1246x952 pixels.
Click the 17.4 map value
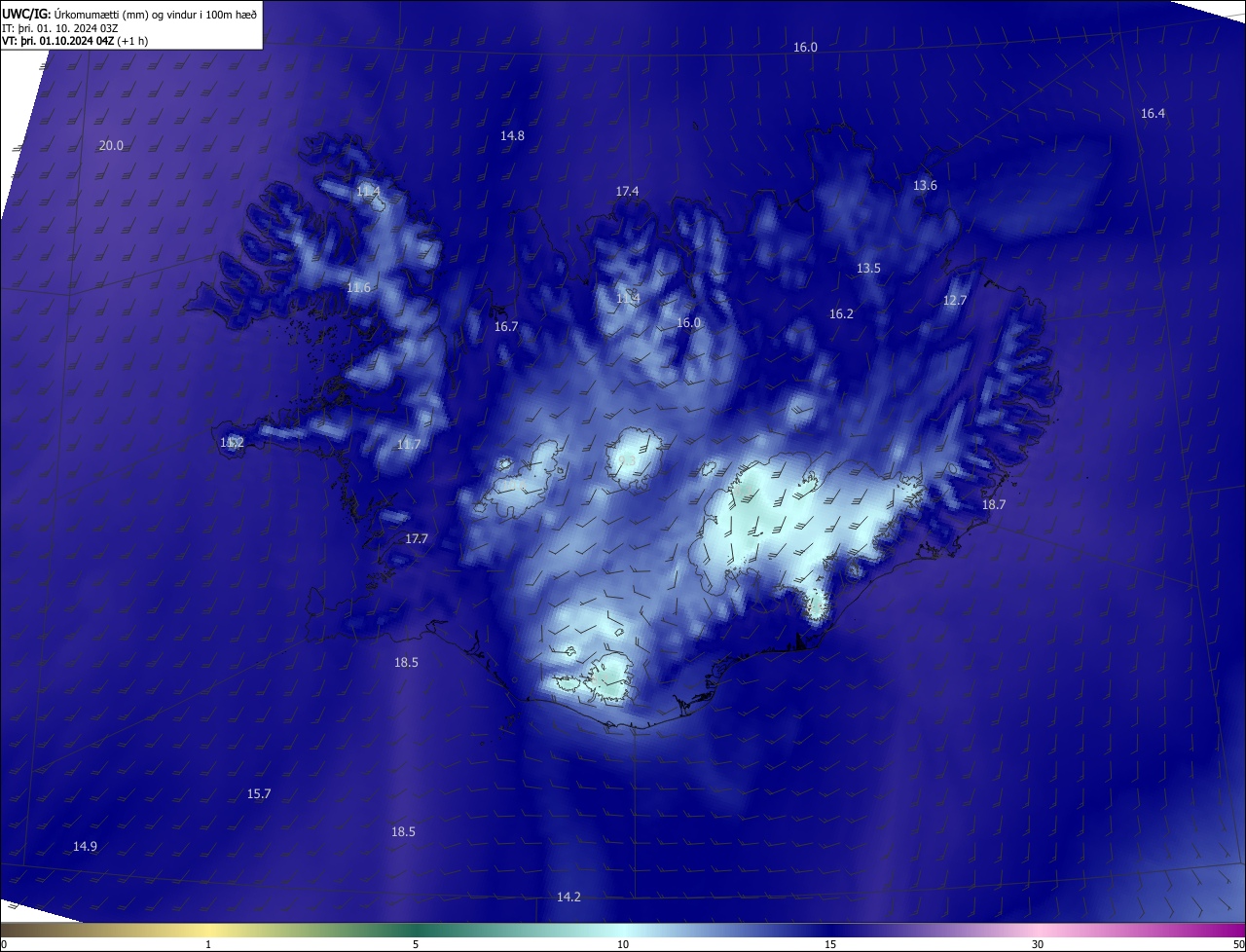627,192
